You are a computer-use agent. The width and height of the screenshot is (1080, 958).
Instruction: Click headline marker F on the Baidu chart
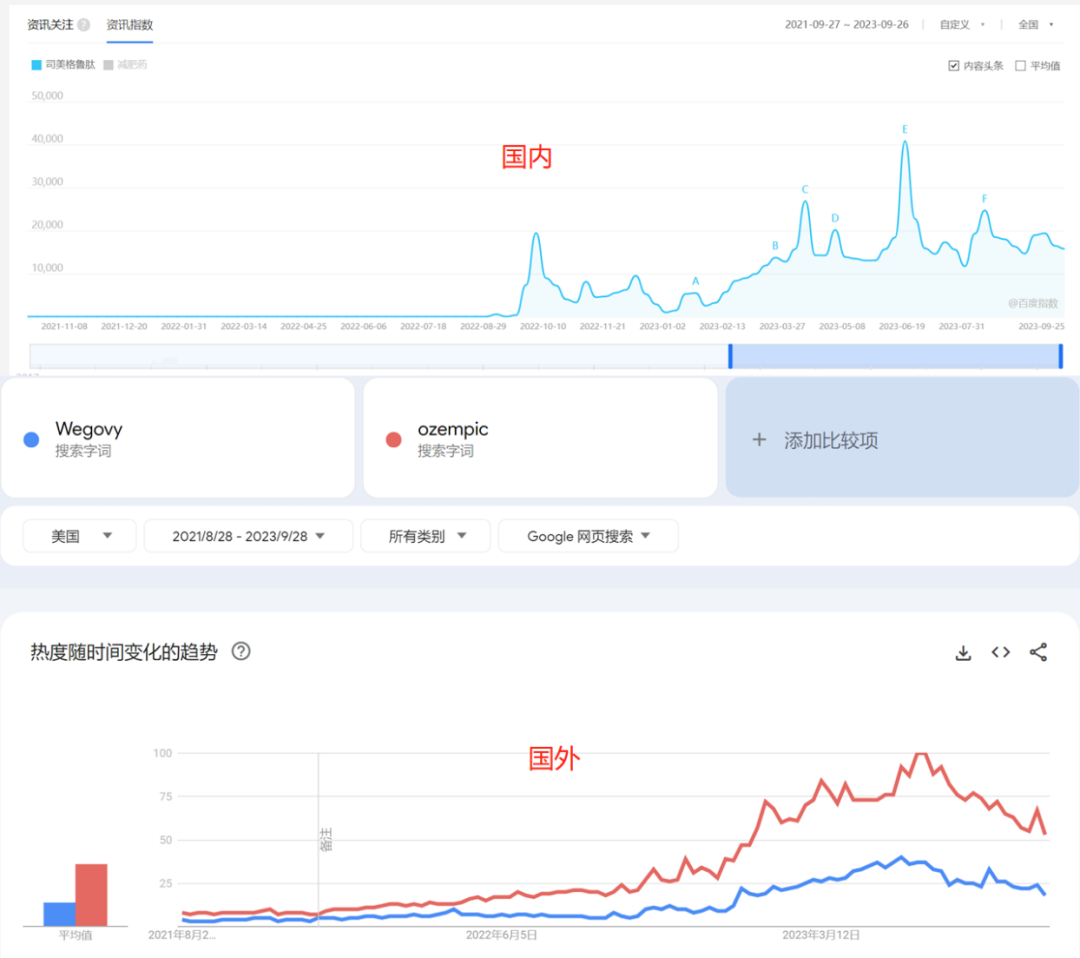(984, 198)
